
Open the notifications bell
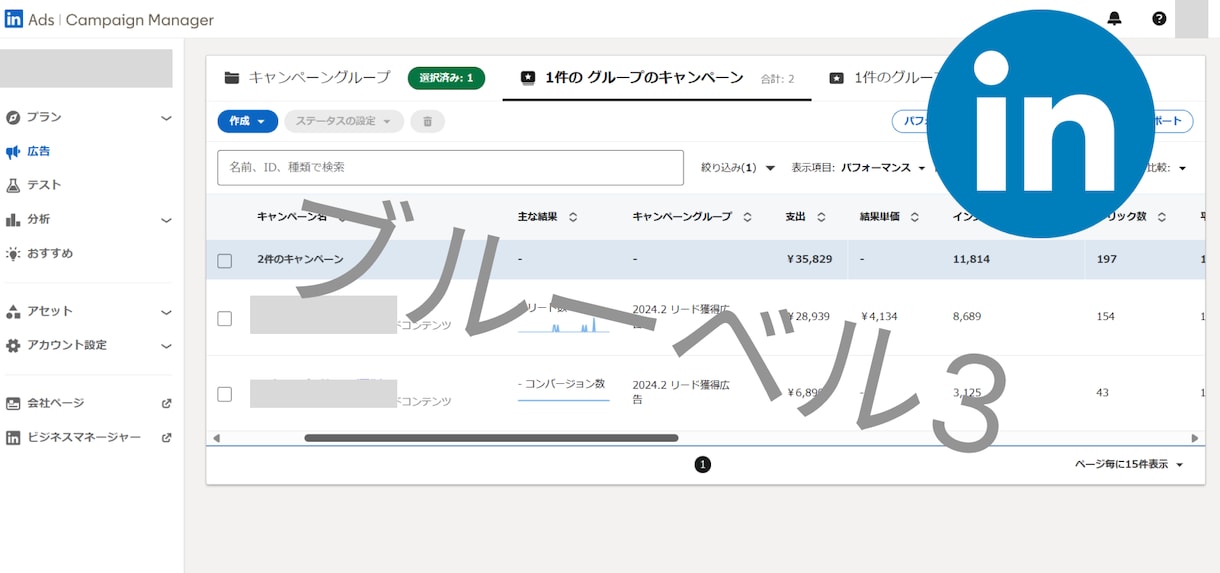pyautogui.click(x=1115, y=18)
